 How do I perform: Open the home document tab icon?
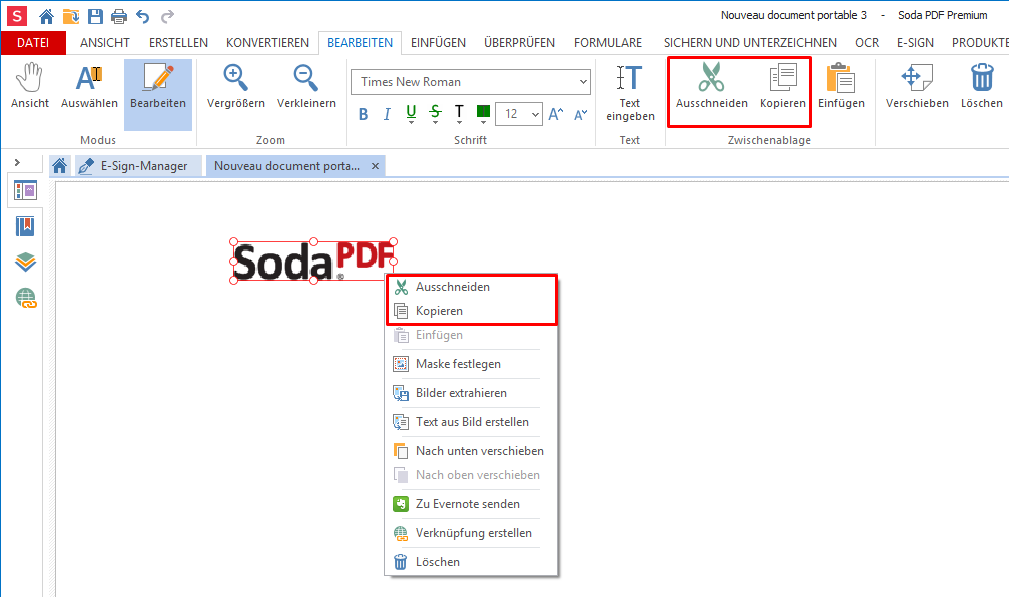point(59,166)
